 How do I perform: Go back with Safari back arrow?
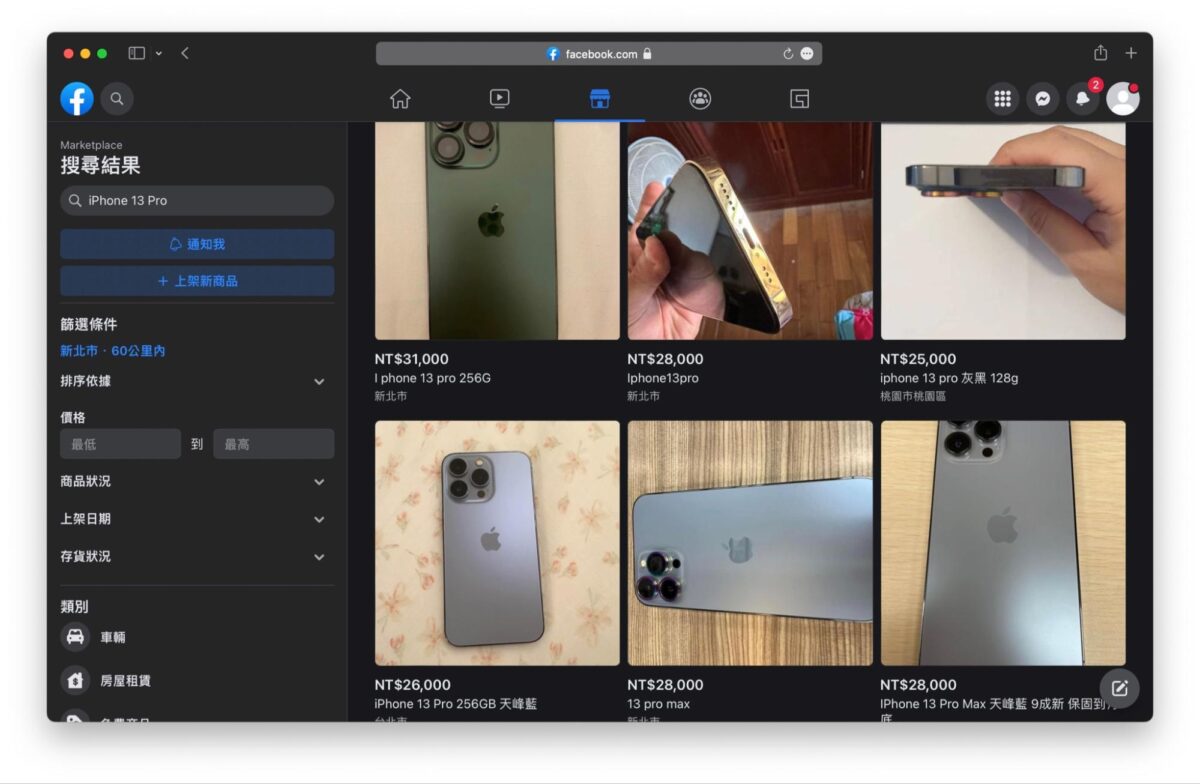pos(185,53)
